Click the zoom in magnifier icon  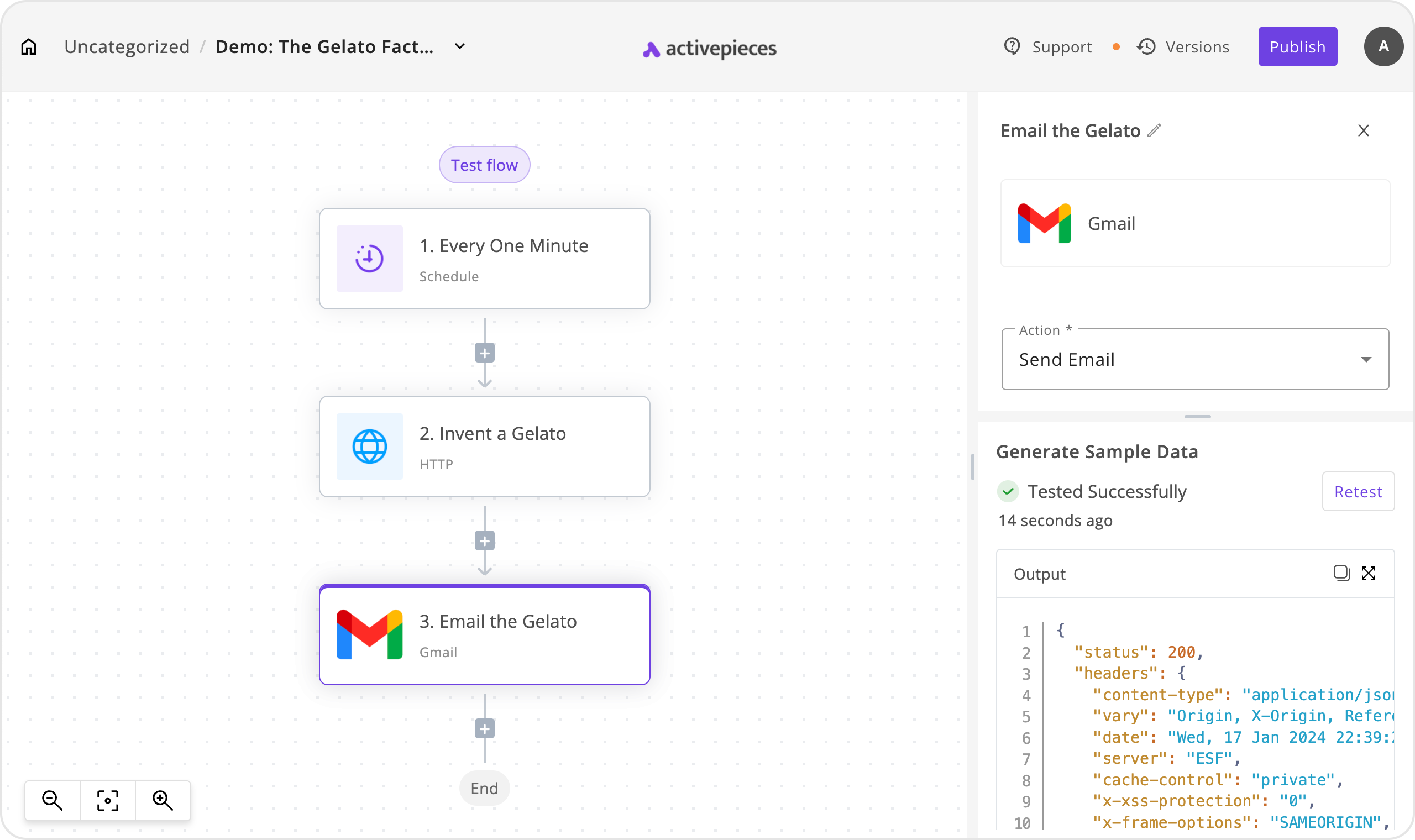[x=163, y=800]
